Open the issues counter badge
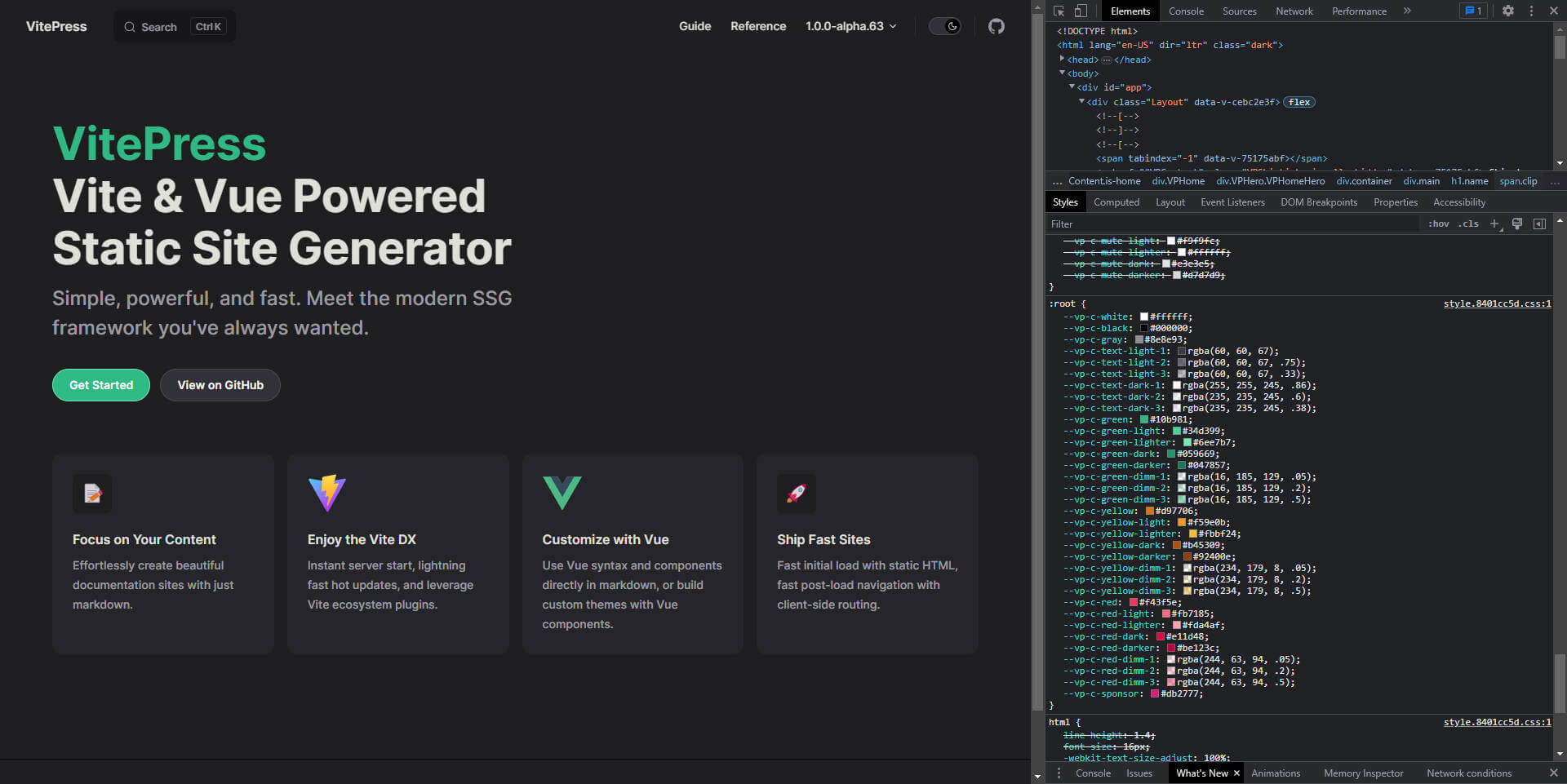Viewport: 1567px width, 784px height. click(x=1473, y=11)
